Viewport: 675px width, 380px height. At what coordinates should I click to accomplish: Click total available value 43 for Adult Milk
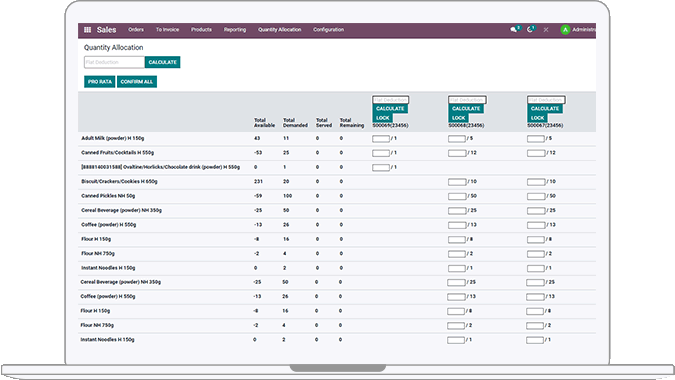click(257, 138)
